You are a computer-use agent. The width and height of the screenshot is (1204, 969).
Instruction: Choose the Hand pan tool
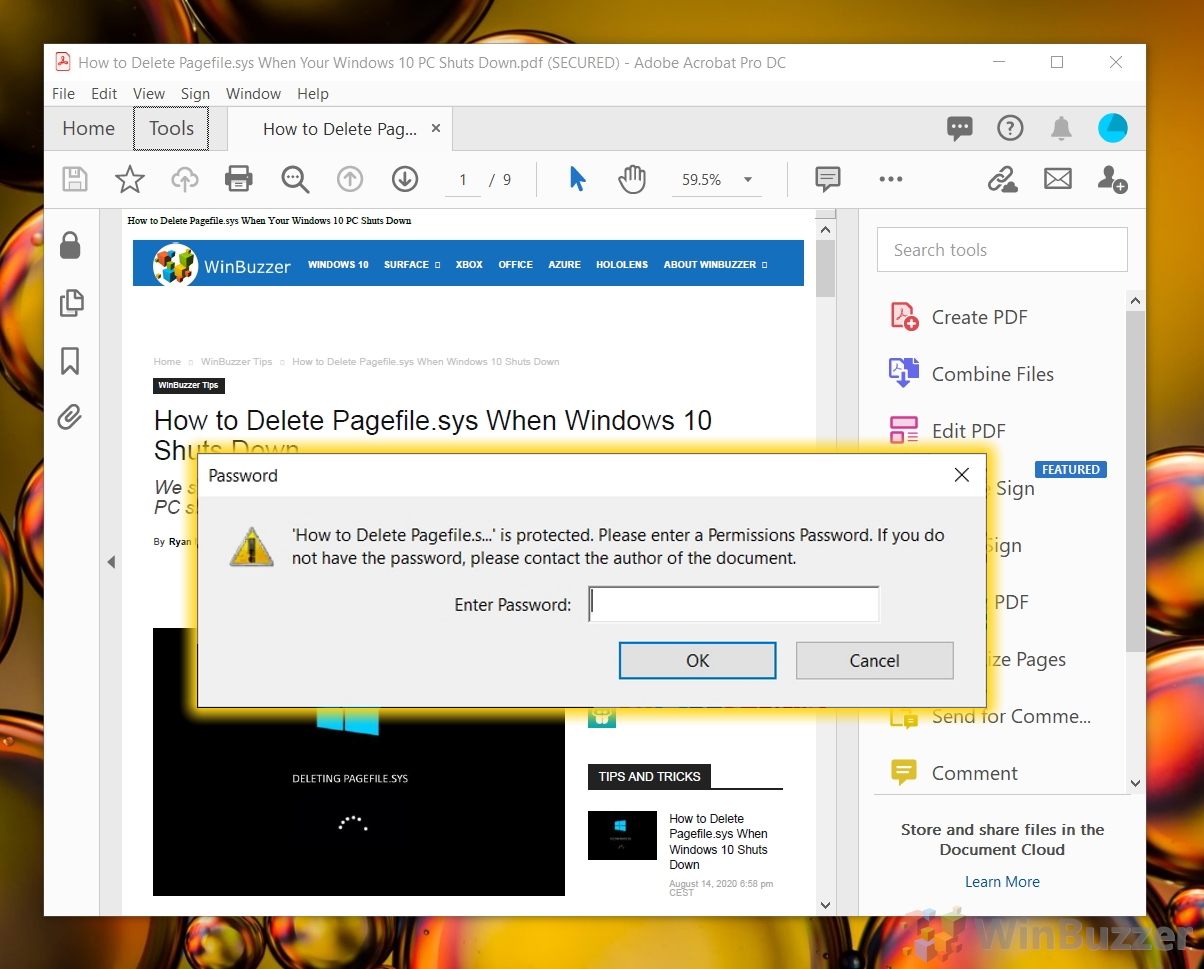[x=632, y=179]
